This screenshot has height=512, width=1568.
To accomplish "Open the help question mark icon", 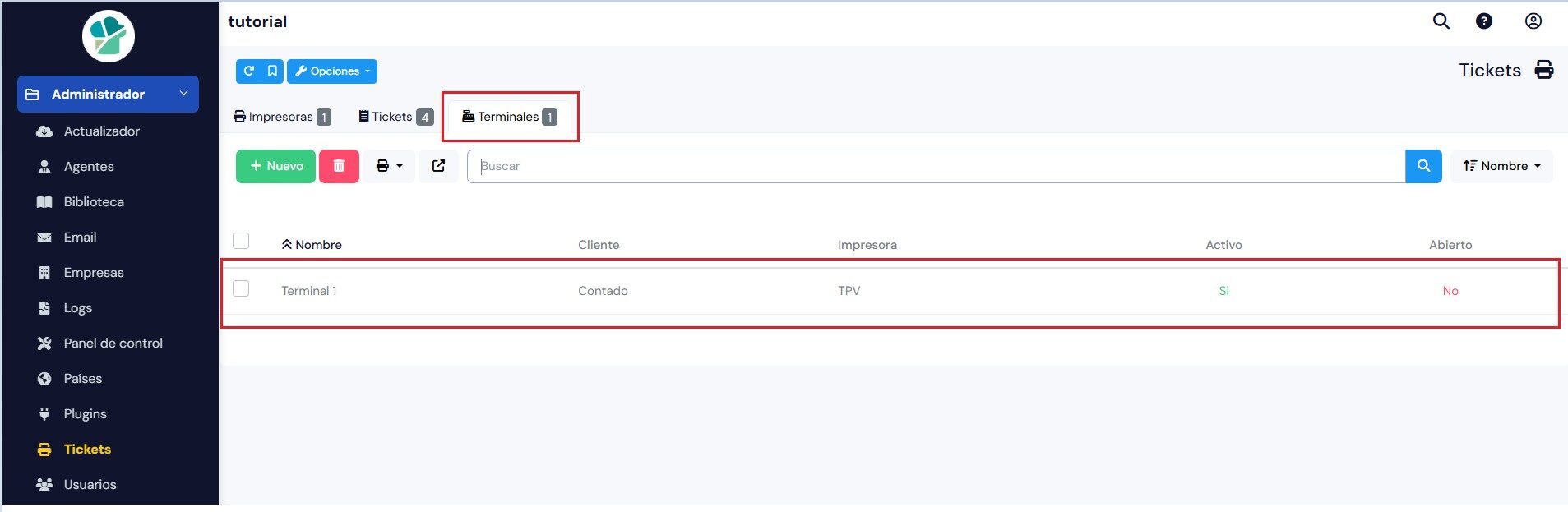I will [x=1483, y=21].
